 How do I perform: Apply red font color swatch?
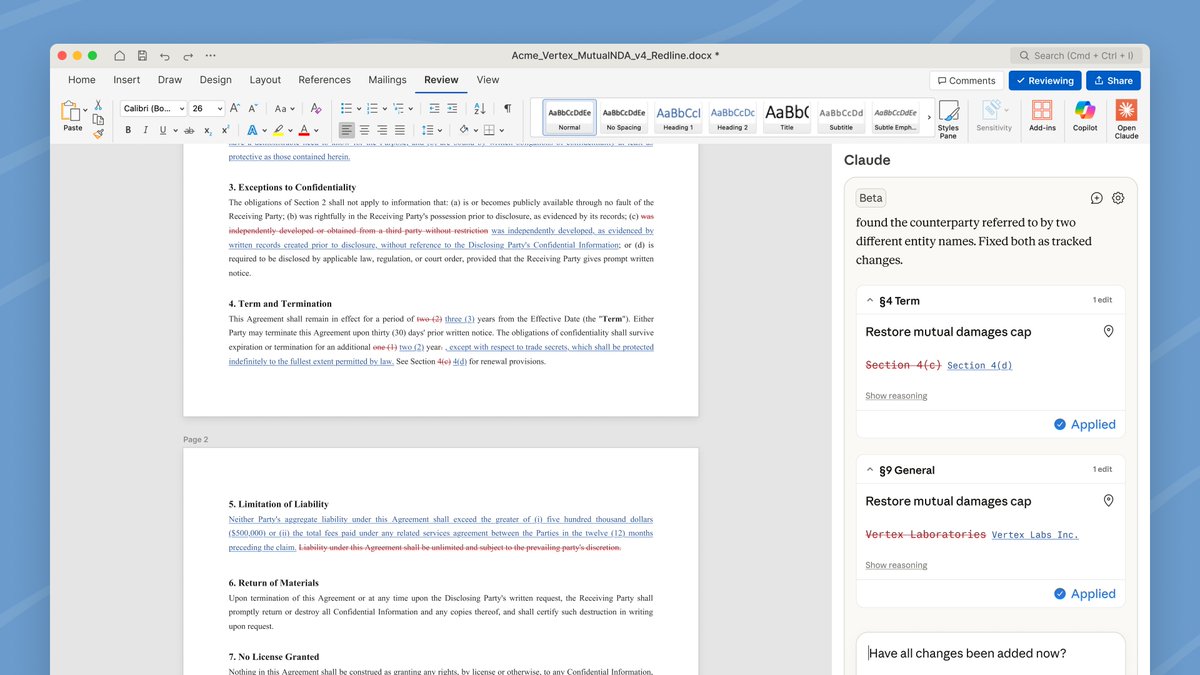[x=302, y=129]
